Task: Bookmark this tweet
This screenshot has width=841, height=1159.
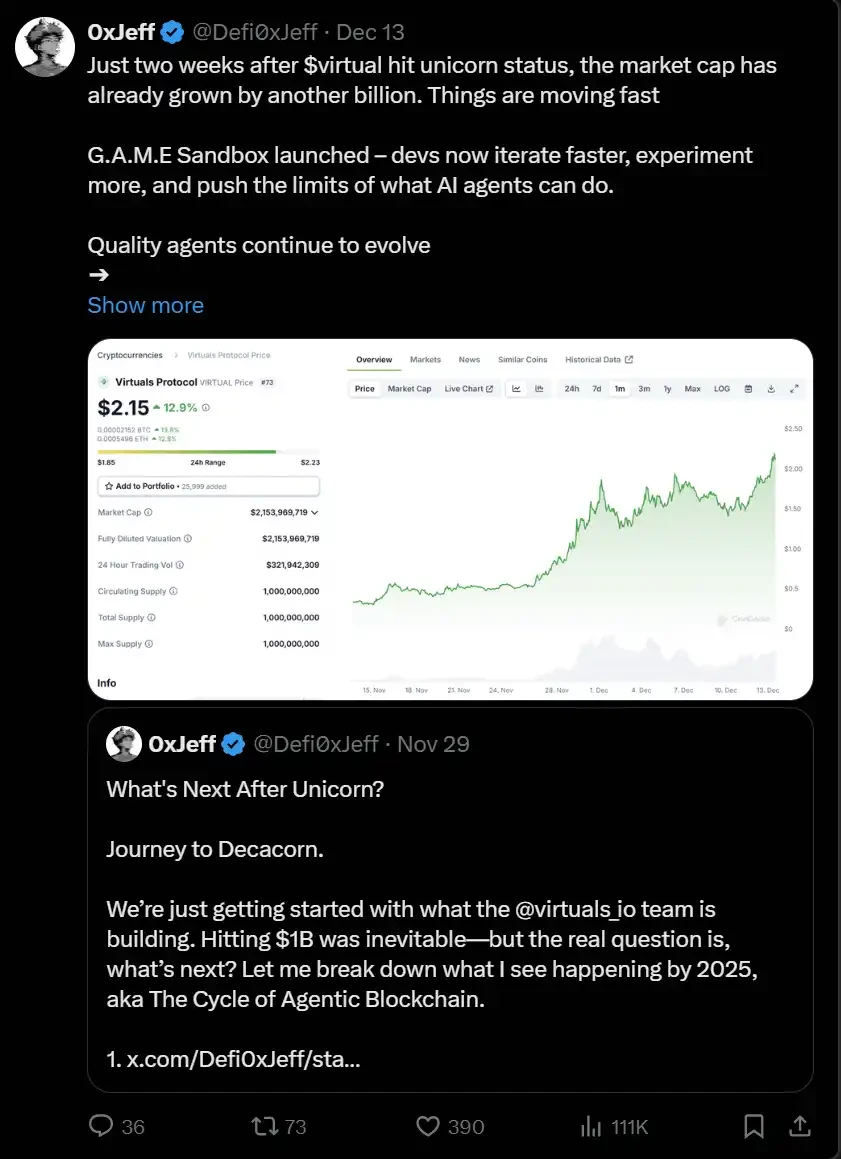Action: point(754,1126)
